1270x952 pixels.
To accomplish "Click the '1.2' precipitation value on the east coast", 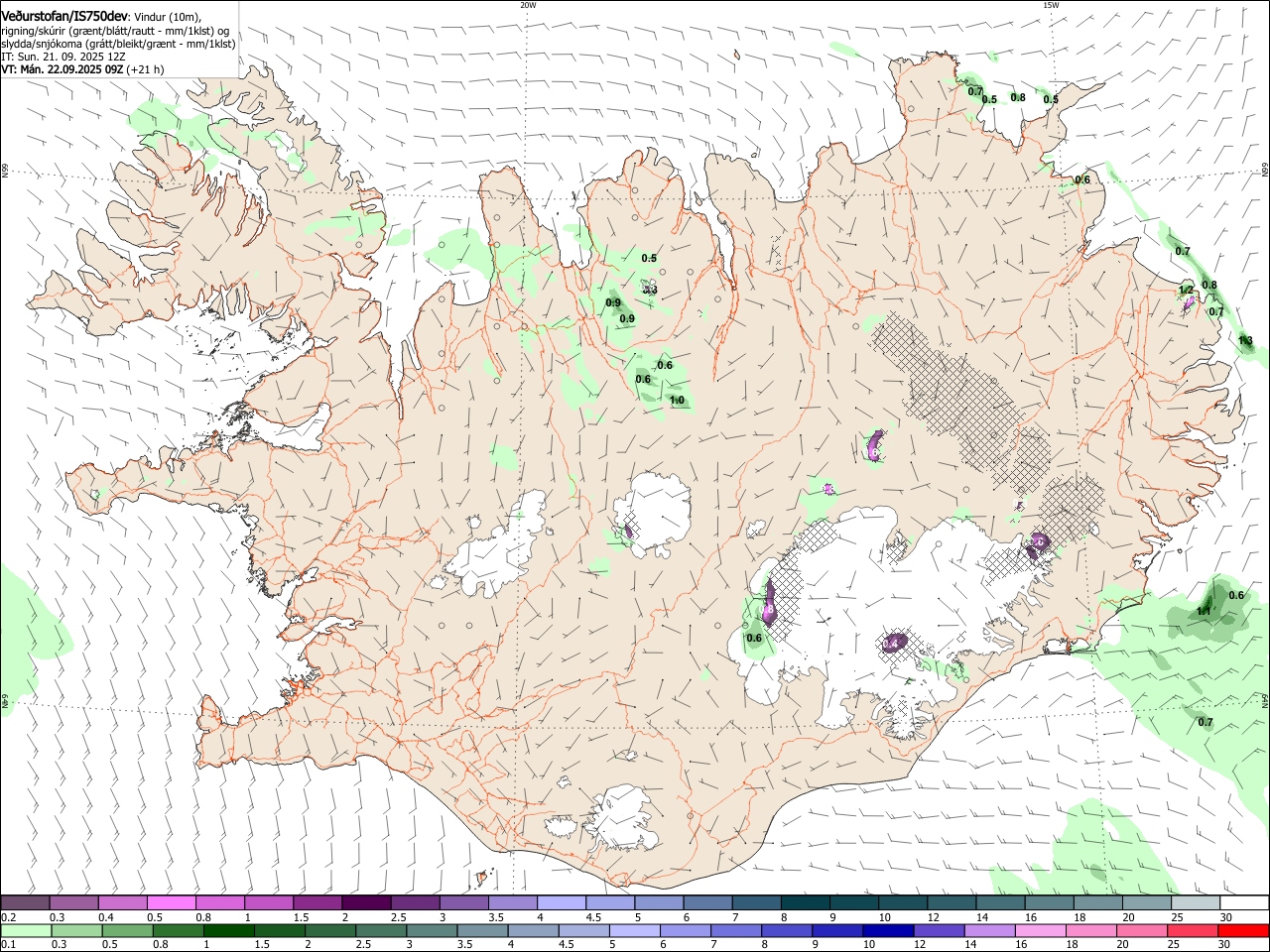I will click(x=1186, y=291).
